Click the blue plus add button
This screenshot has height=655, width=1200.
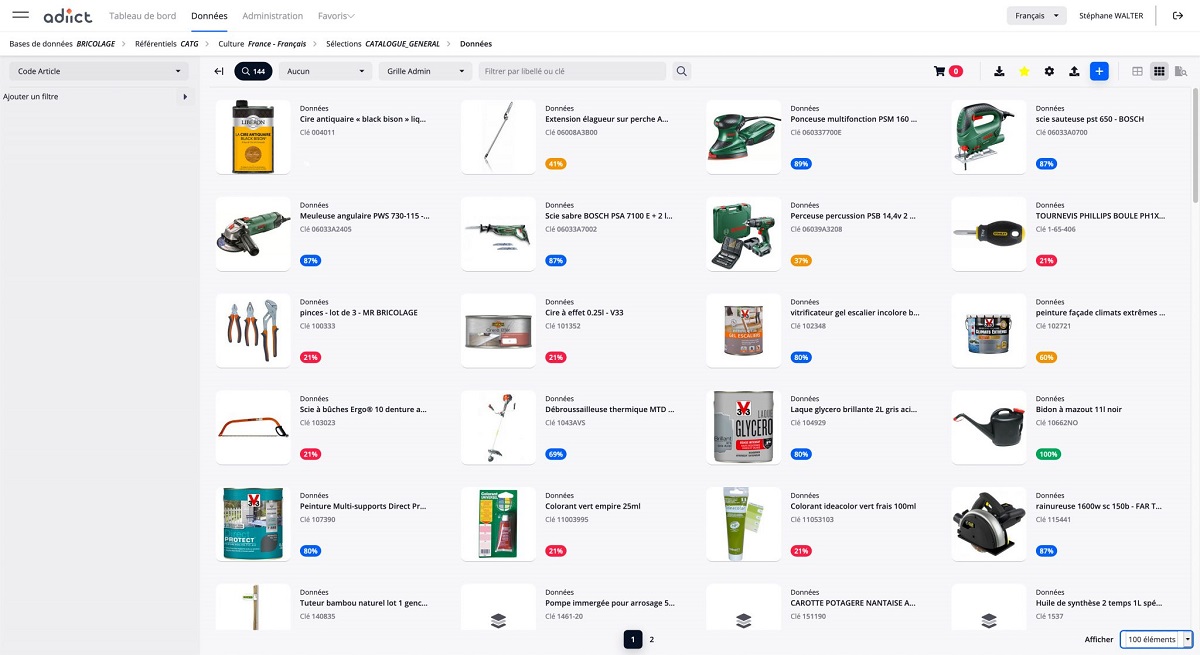[x=1099, y=71]
